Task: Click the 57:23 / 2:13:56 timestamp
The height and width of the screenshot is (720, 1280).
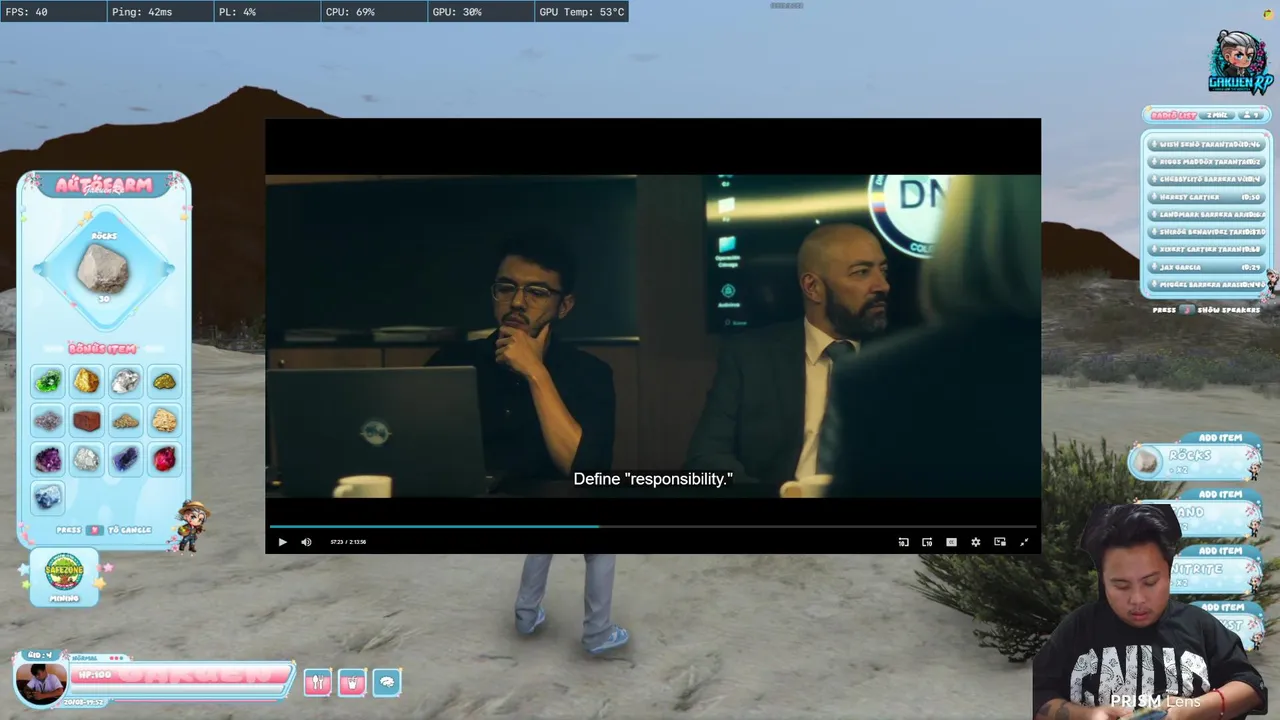Action: 348,542
